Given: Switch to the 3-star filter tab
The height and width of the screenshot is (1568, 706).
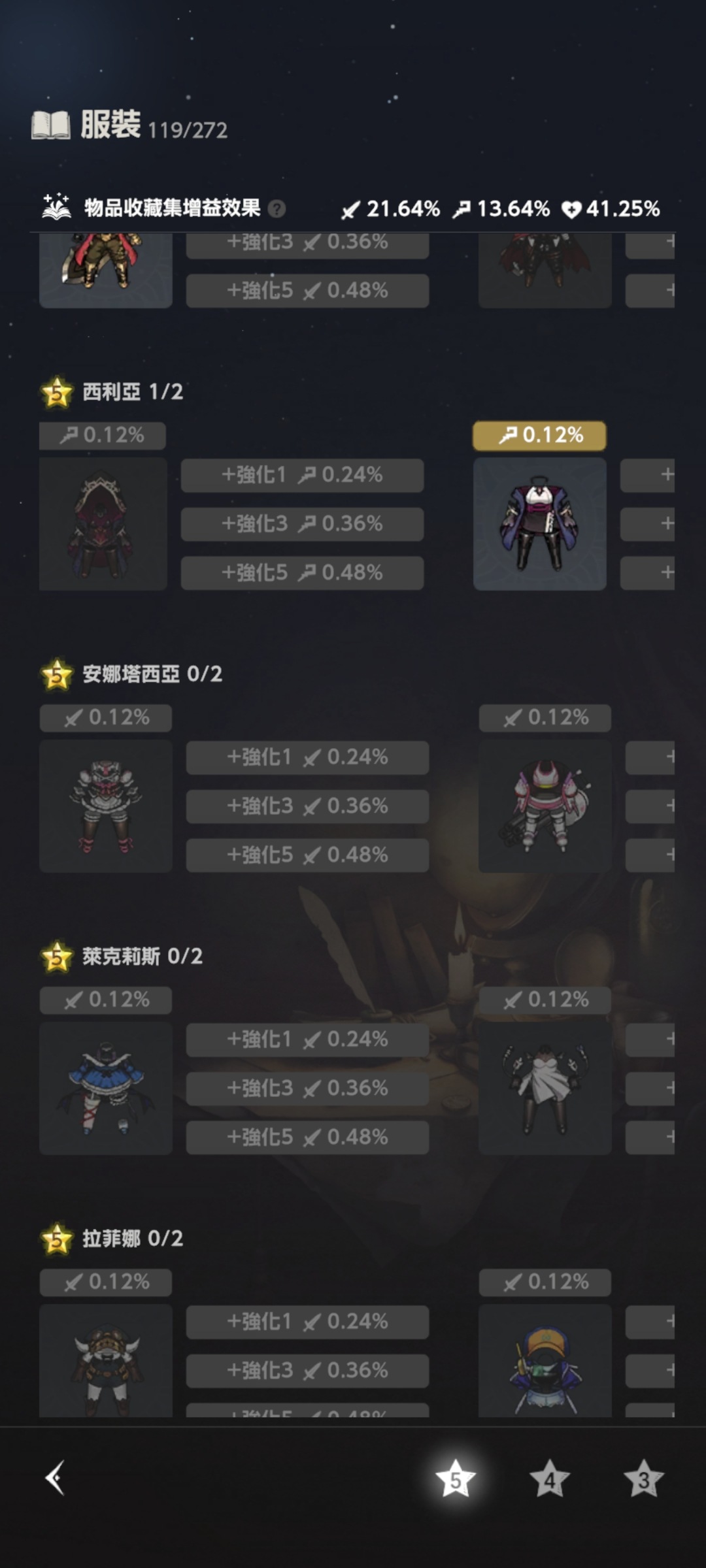Looking at the screenshot, I should click(644, 1478).
